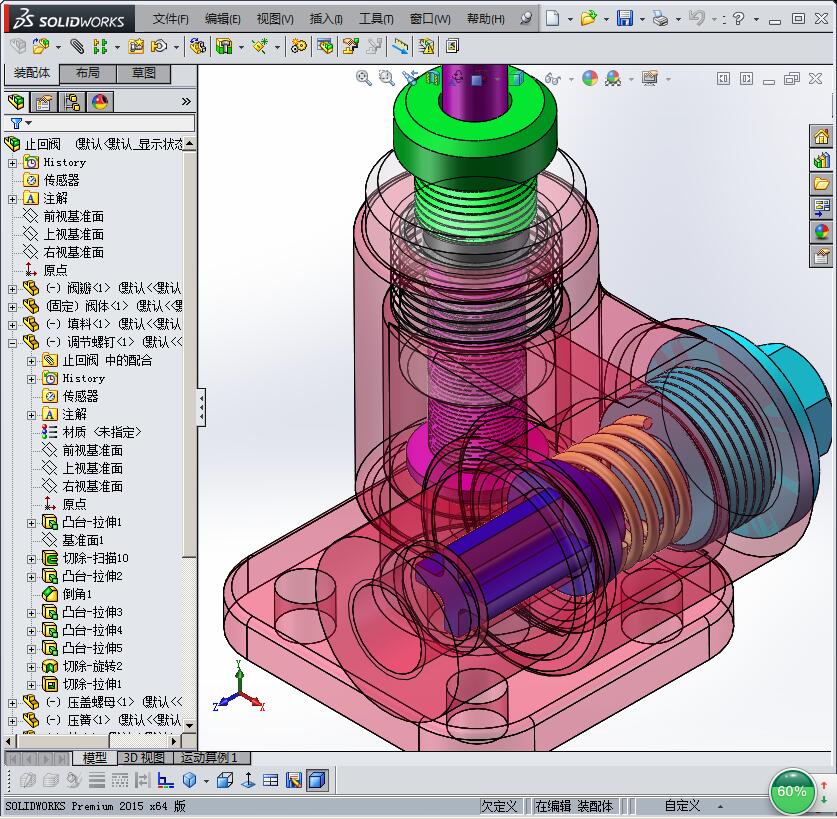Expand the (固定) 阀体<1> component

pos(12,307)
